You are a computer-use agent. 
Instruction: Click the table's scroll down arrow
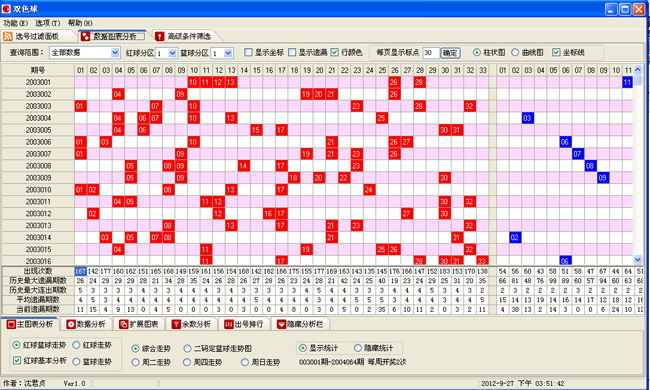pos(638,259)
